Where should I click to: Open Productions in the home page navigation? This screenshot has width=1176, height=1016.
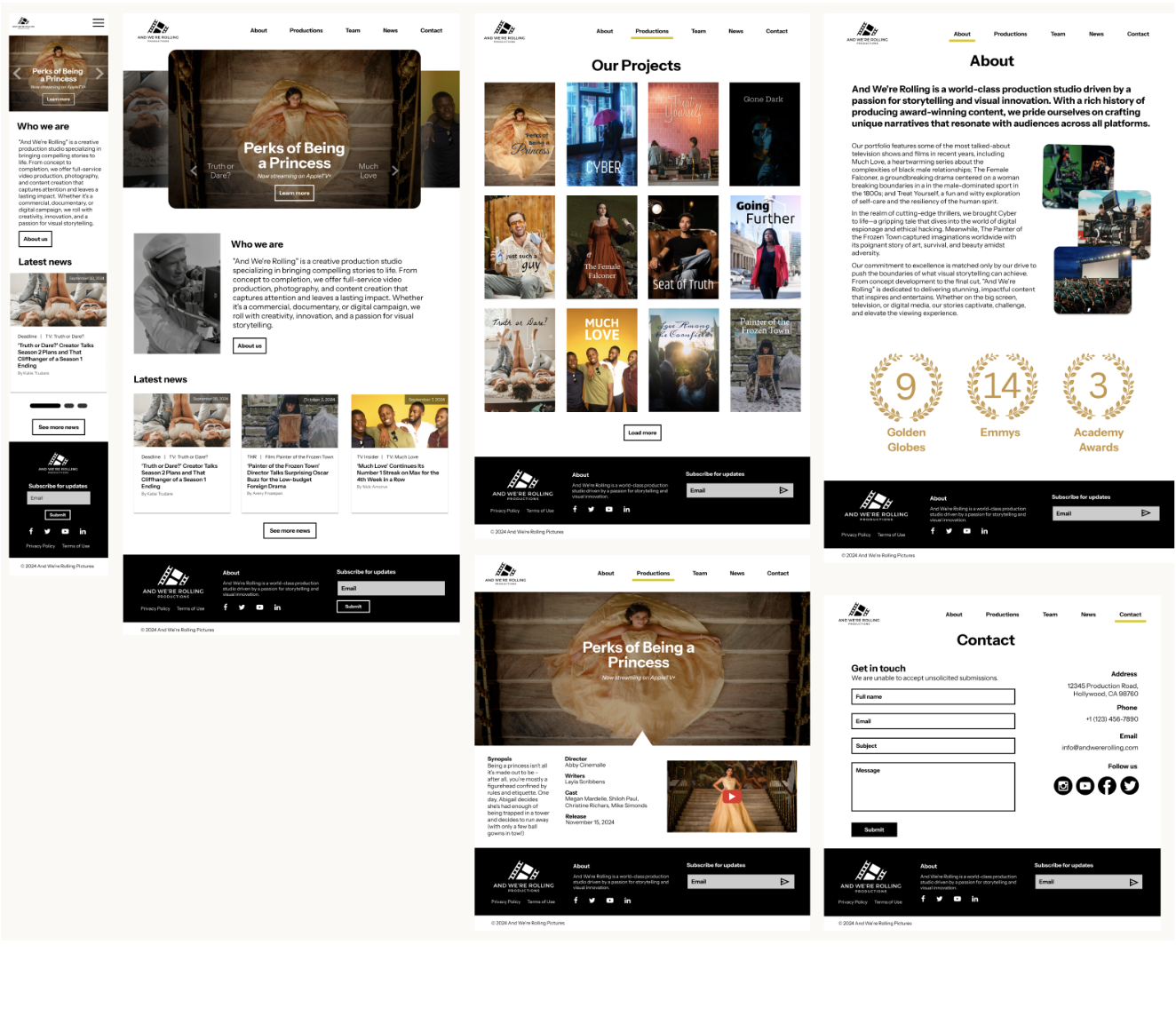click(x=306, y=30)
